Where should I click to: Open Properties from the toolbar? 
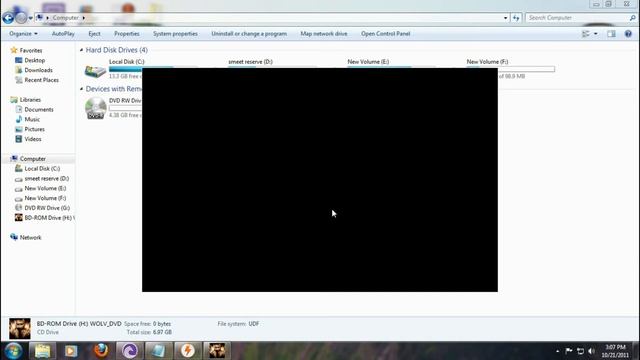coord(127,33)
